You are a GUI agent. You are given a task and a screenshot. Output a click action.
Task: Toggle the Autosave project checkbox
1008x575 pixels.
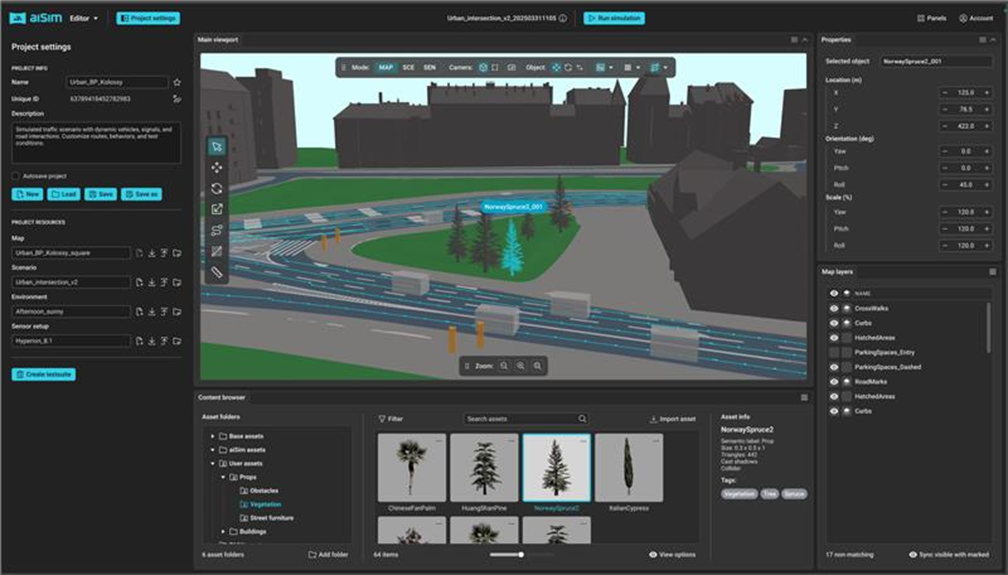point(15,176)
